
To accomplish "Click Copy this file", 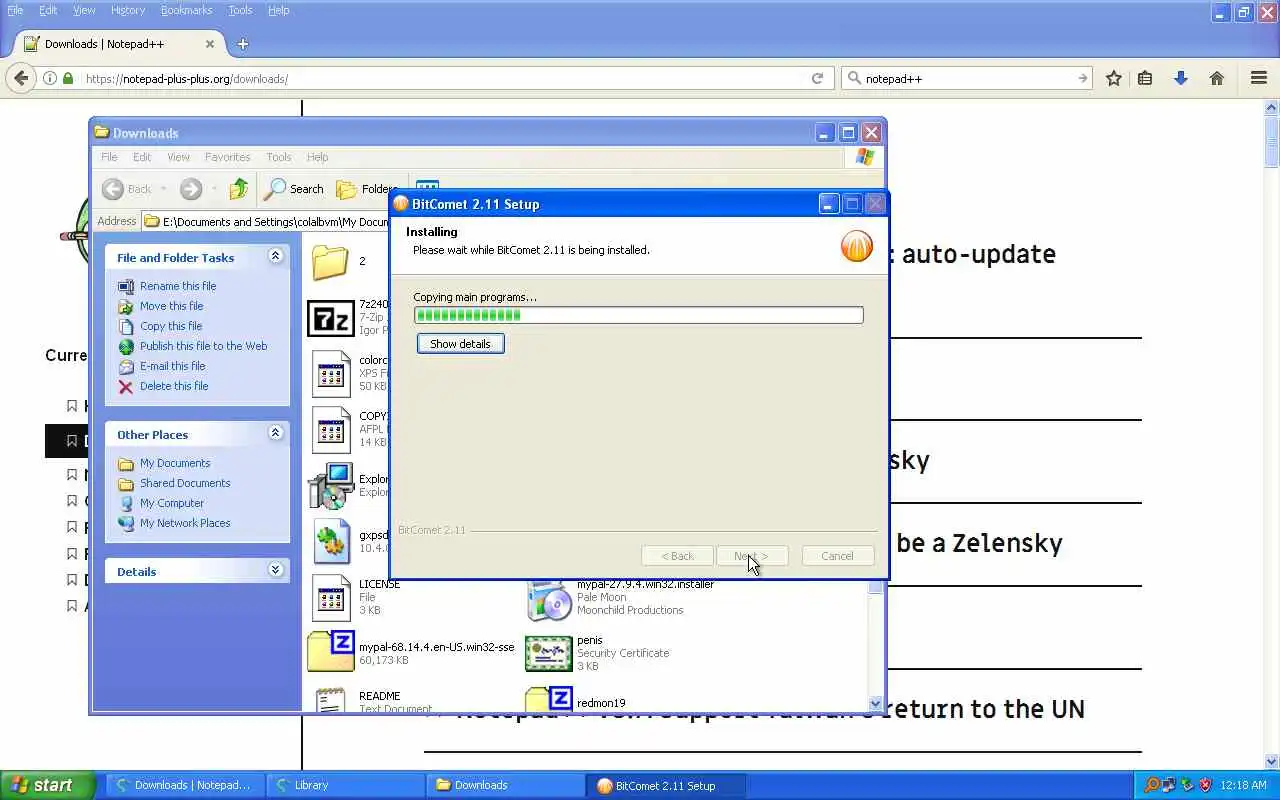I will tap(171, 326).
